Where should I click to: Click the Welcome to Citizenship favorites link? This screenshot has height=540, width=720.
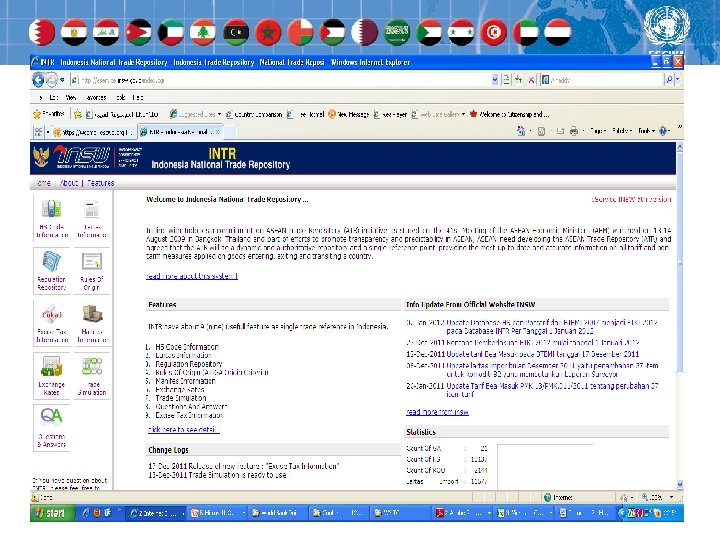pyautogui.click(x=509, y=114)
